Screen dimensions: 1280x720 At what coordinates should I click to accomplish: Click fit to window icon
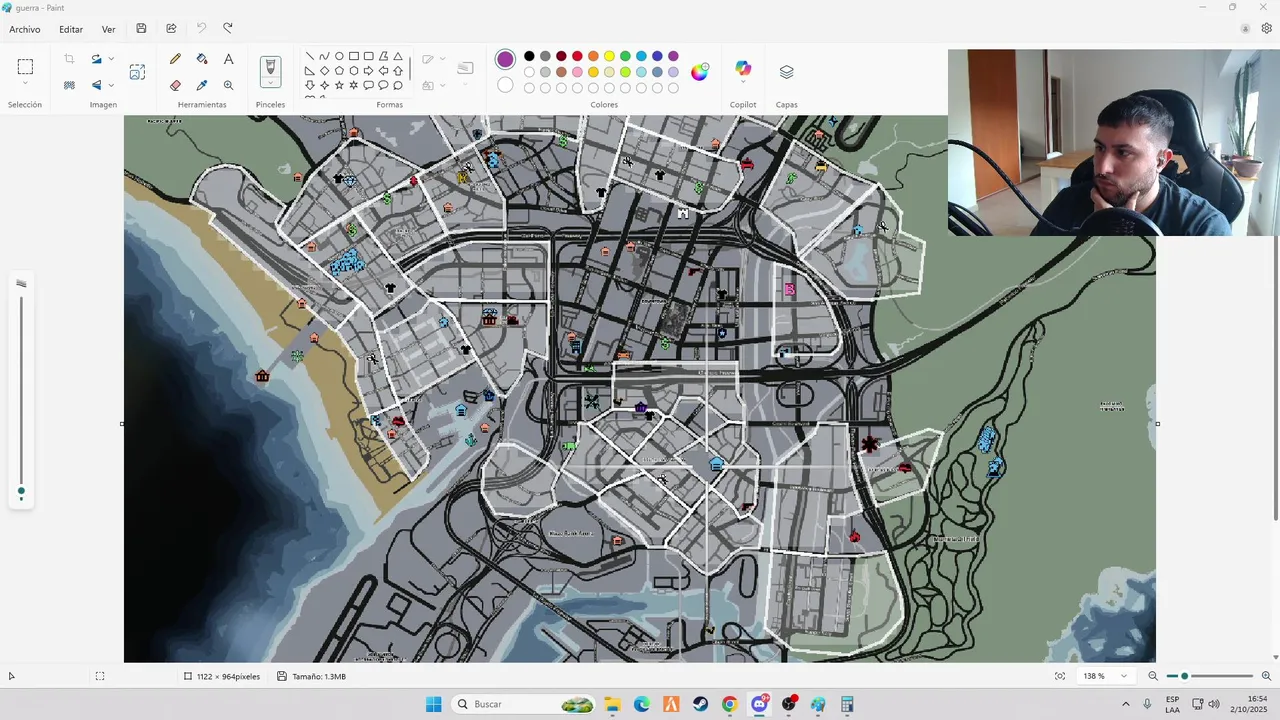tap(1060, 676)
